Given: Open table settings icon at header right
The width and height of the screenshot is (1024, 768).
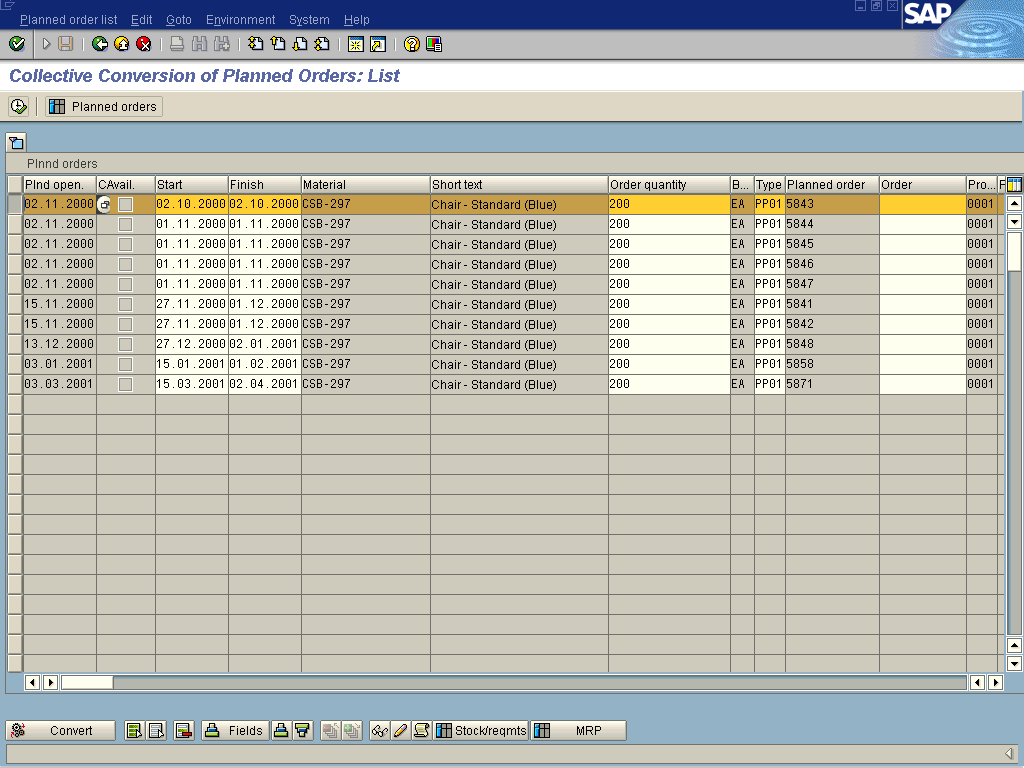Looking at the screenshot, I should coord(1014,185).
